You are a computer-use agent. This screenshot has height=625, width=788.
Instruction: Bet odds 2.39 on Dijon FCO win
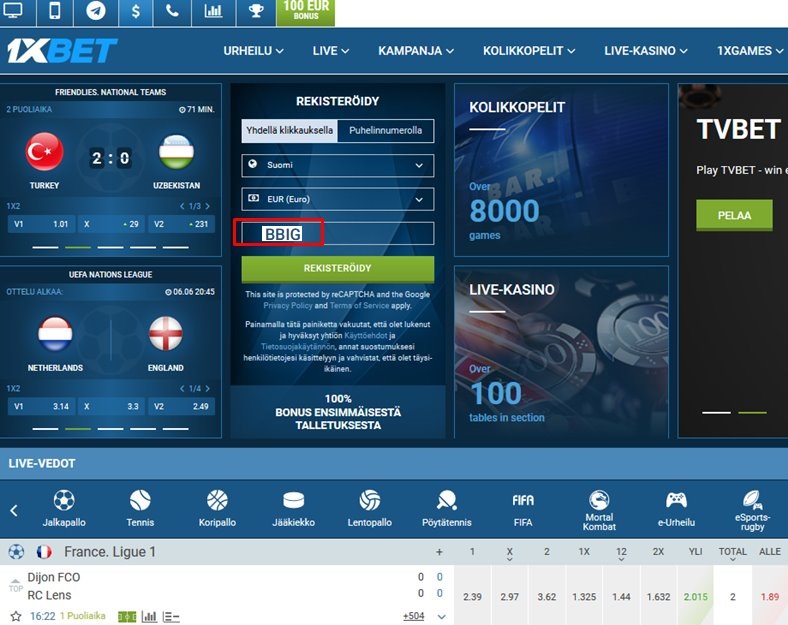coord(472,596)
